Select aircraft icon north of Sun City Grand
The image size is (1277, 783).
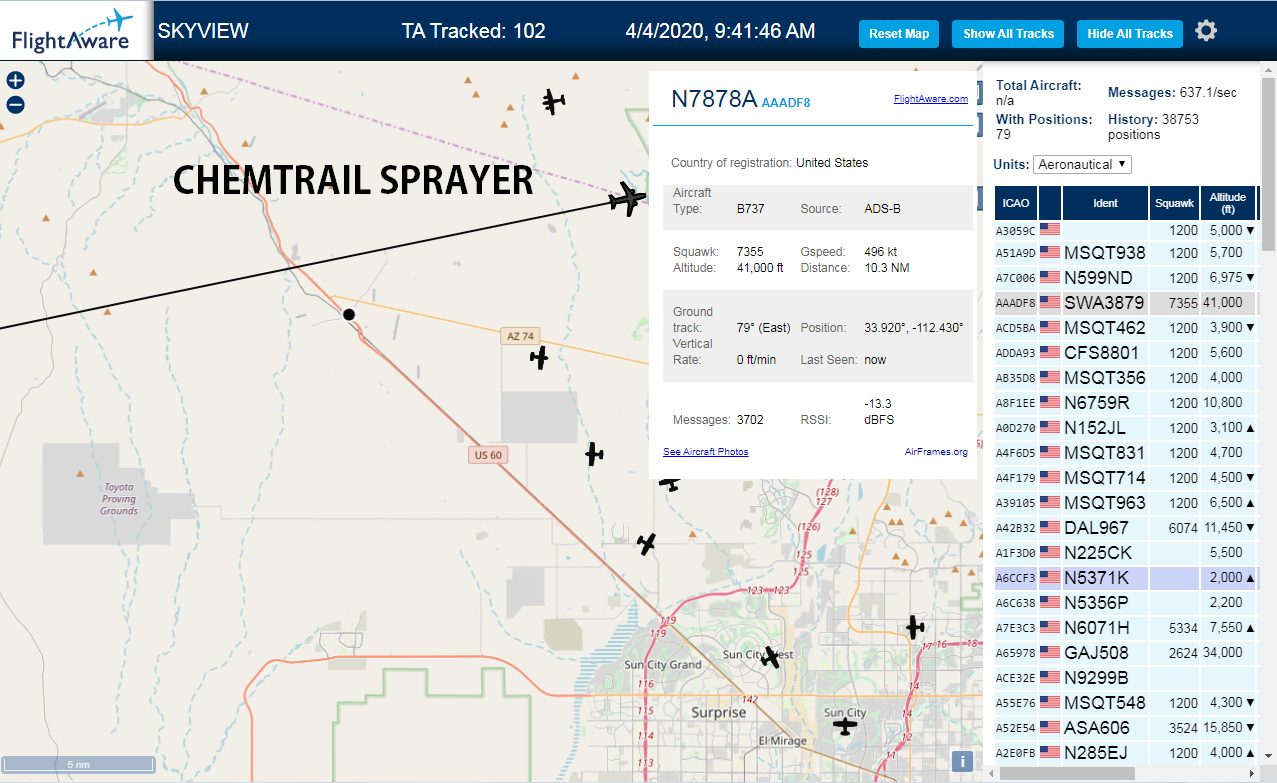click(647, 544)
